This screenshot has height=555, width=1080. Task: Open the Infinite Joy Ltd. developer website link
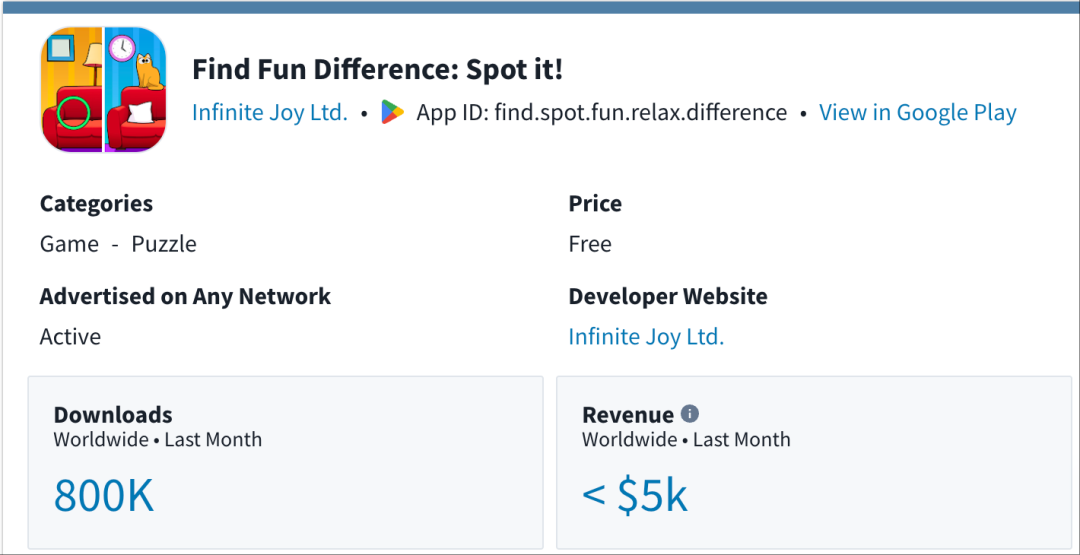pyautogui.click(x=645, y=337)
